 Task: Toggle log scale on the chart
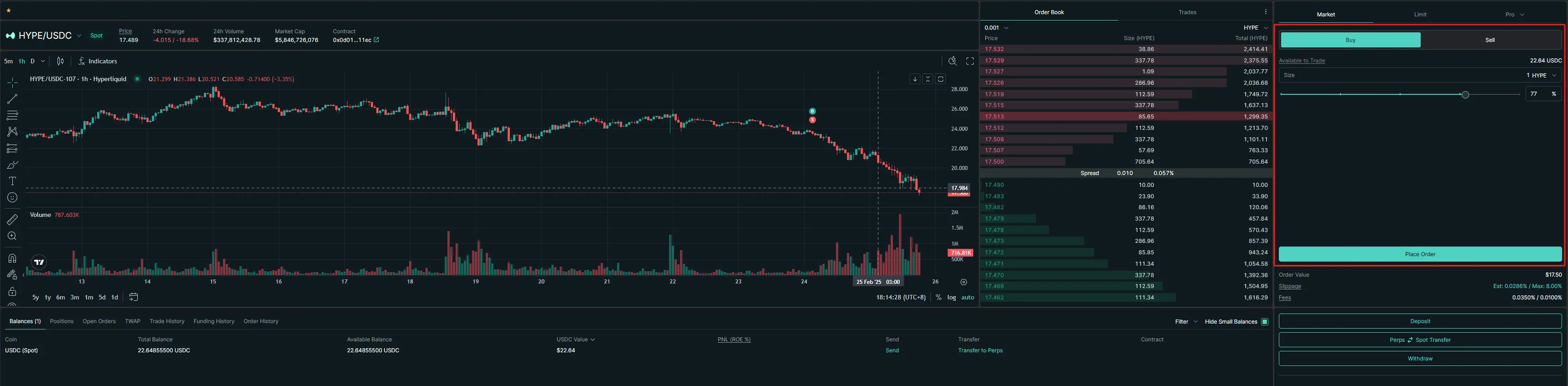pyautogui.click(x=951, y=297)
